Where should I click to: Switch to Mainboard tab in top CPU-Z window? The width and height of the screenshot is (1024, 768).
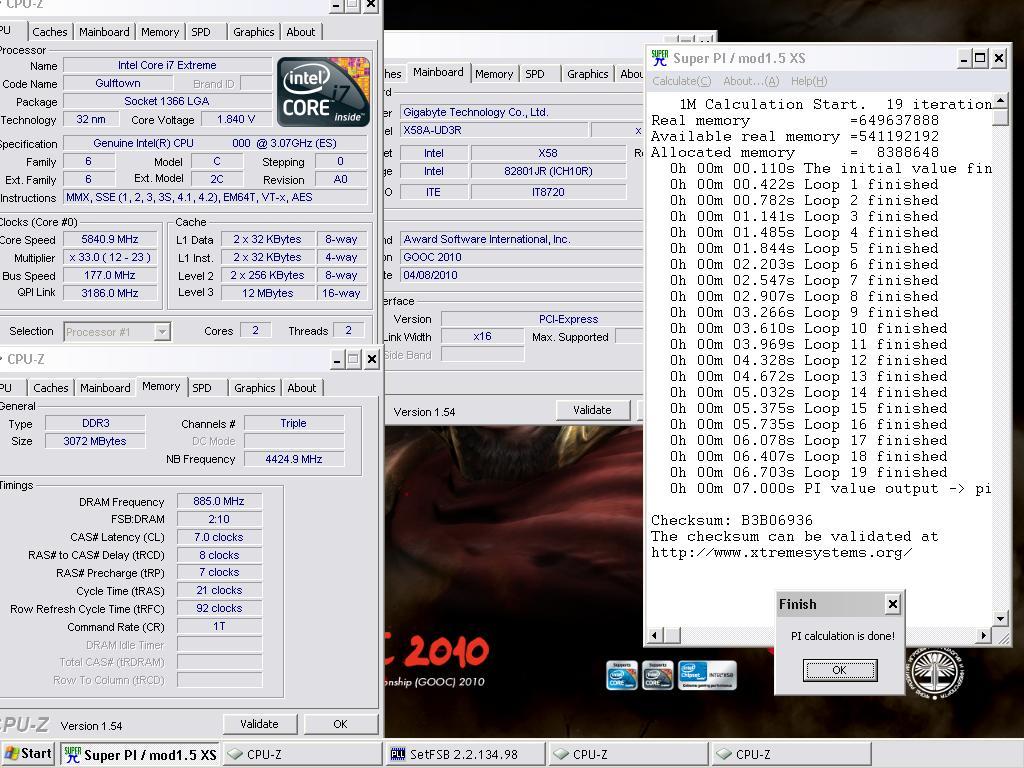point(104,32)
